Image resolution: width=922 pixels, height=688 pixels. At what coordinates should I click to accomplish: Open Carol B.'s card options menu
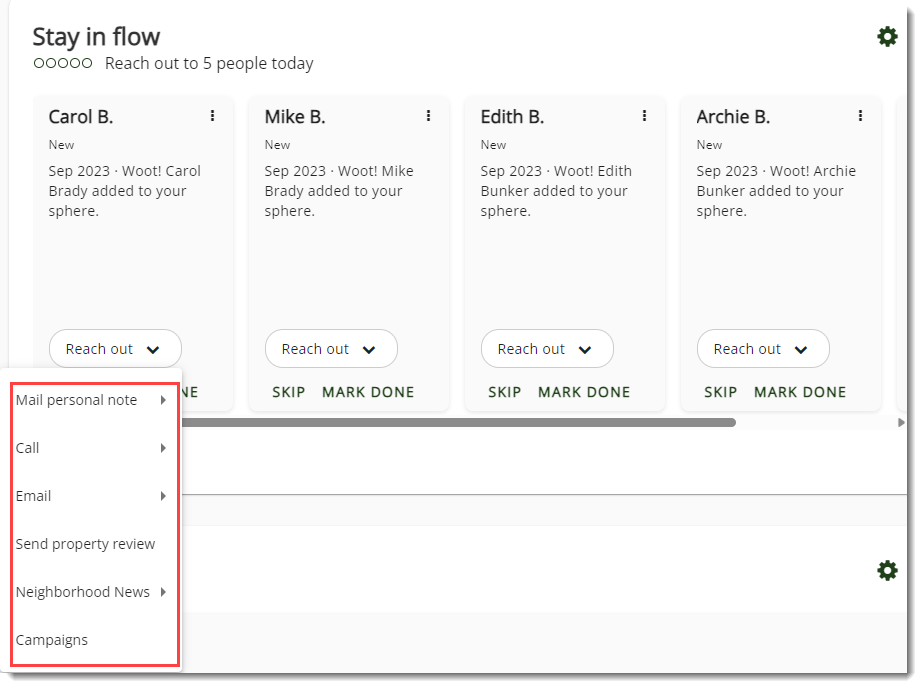tap(212, 116)
